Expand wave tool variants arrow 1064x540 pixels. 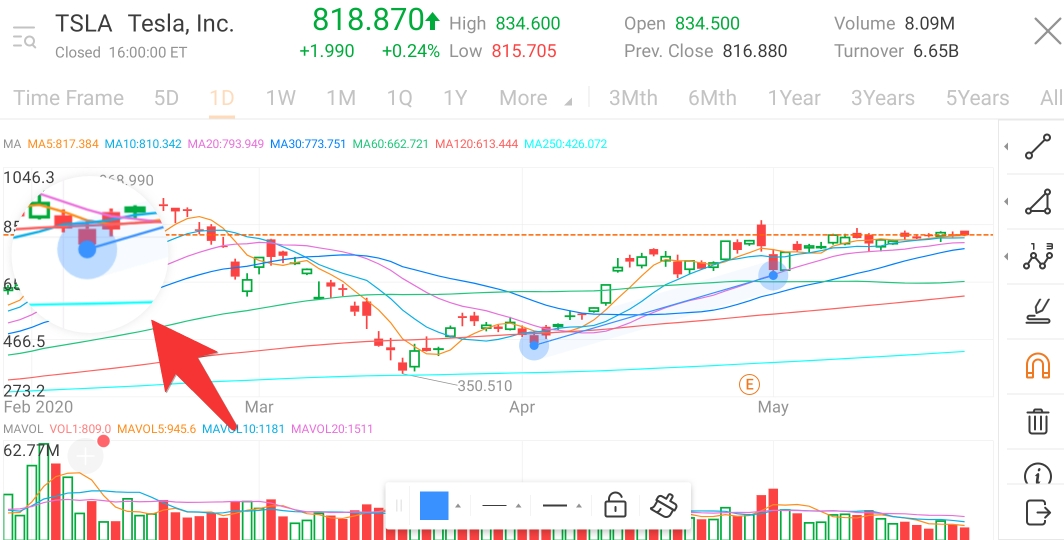click(x=1006, y=256)
